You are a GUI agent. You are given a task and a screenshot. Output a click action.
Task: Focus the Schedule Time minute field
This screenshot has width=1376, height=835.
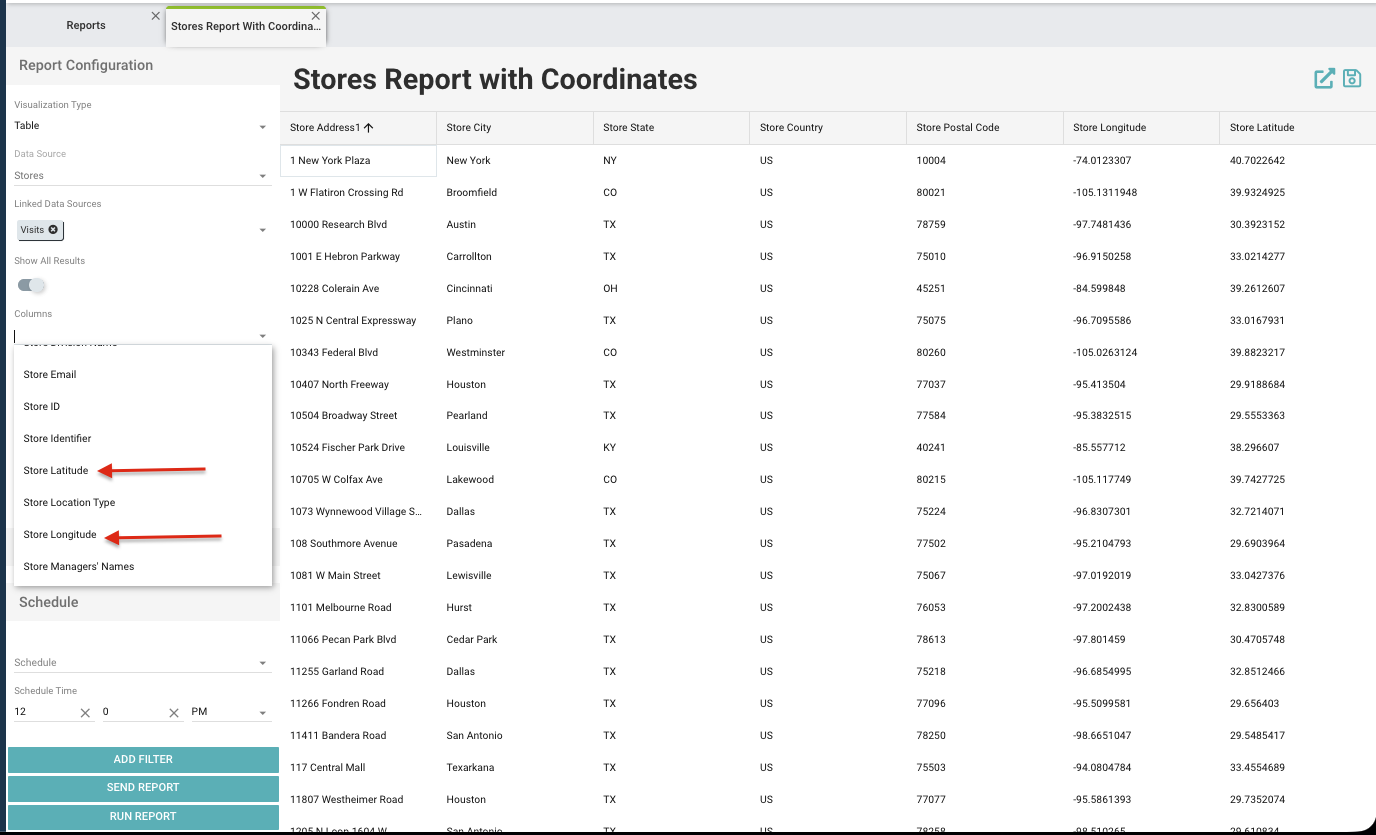click(133, 712)
